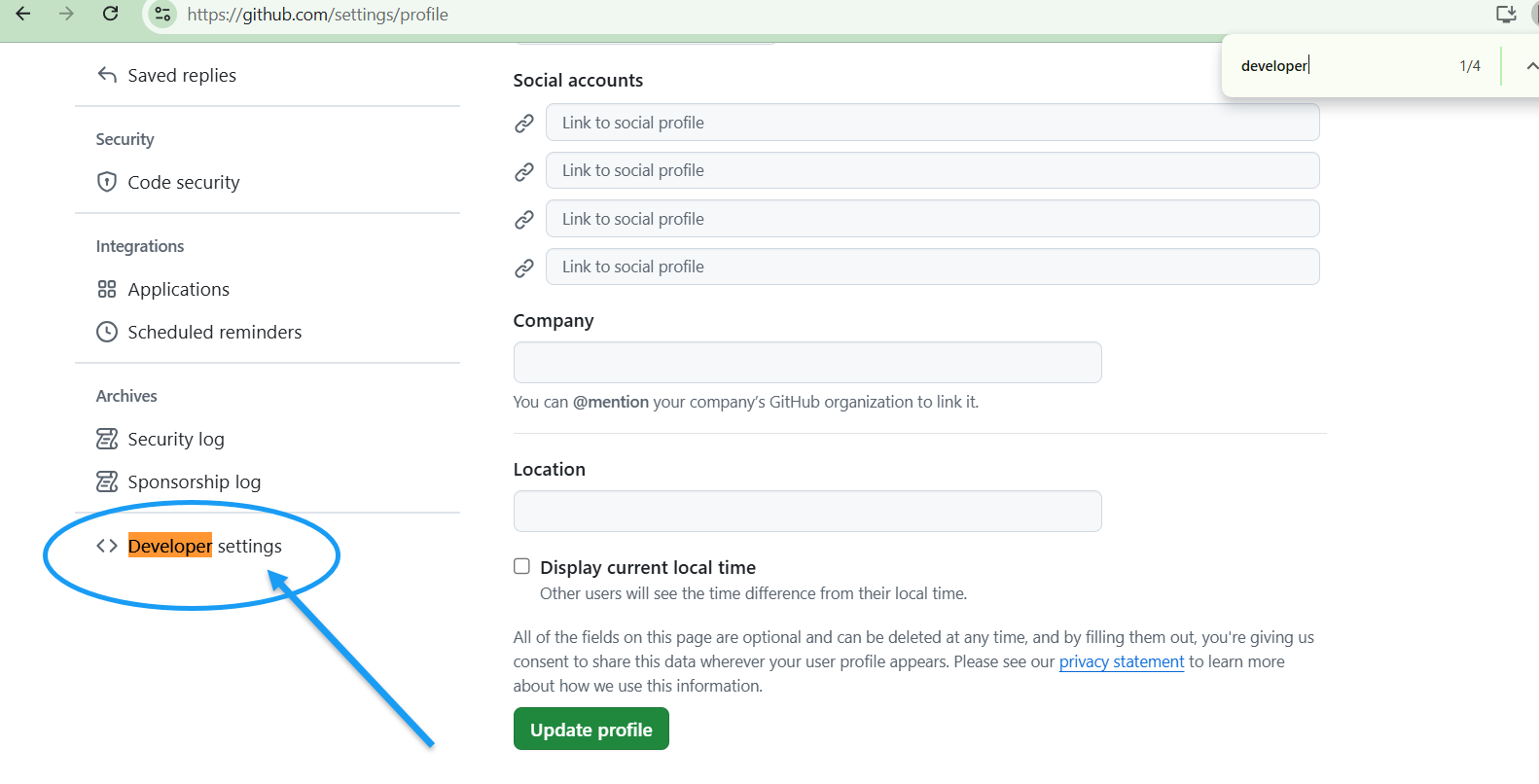
Task: Click the Company text field
Action: coord(806,363)
